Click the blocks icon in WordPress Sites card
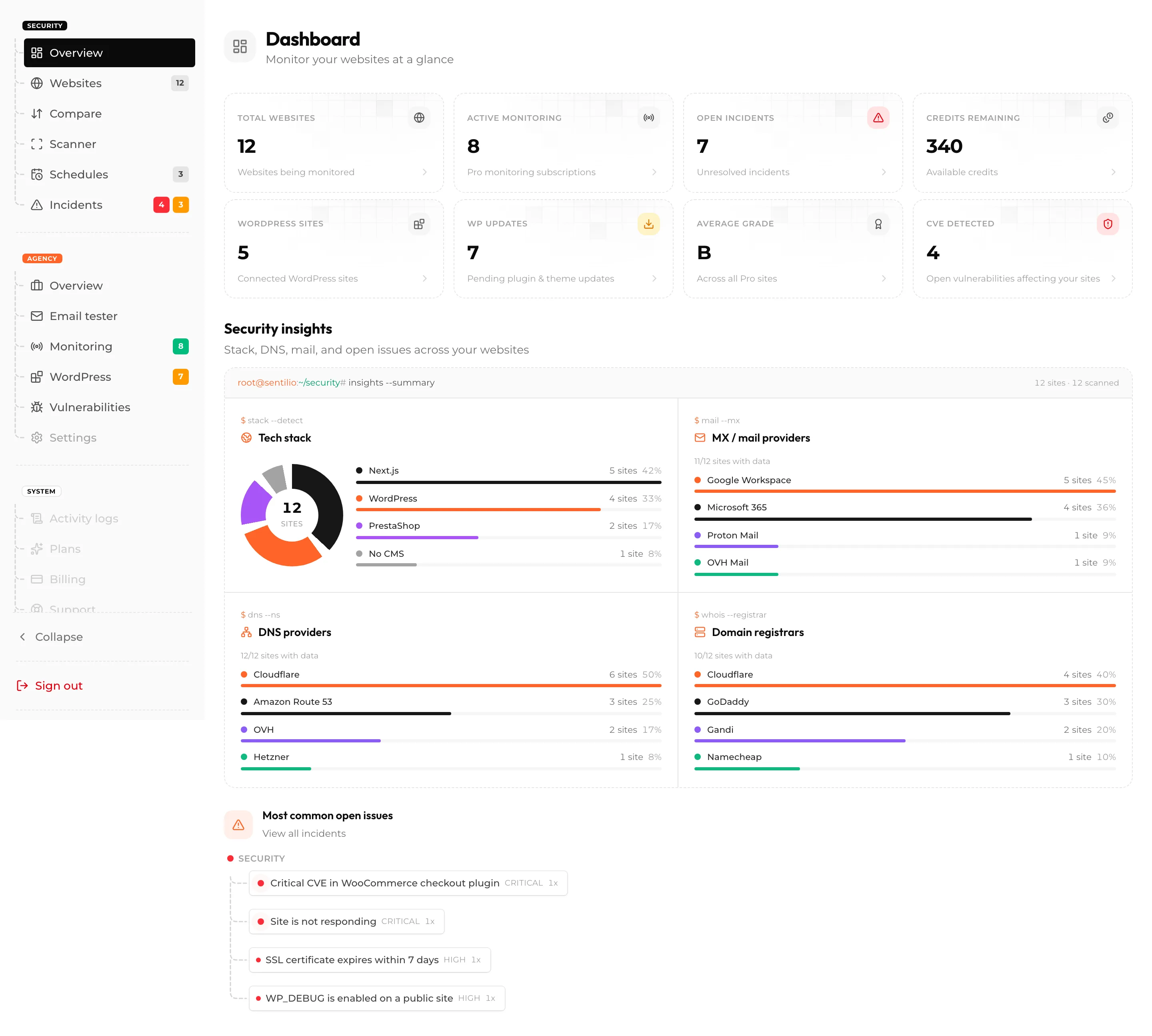Viewport: 1152px width, 1036px height. [x=419, y=224]
